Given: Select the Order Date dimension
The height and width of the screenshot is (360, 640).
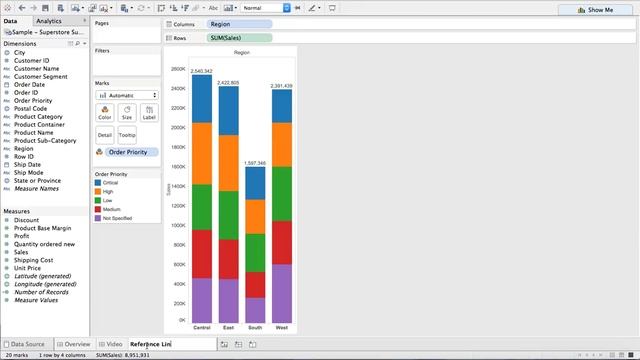Looking at the screenshot, I should pos(29,84).
